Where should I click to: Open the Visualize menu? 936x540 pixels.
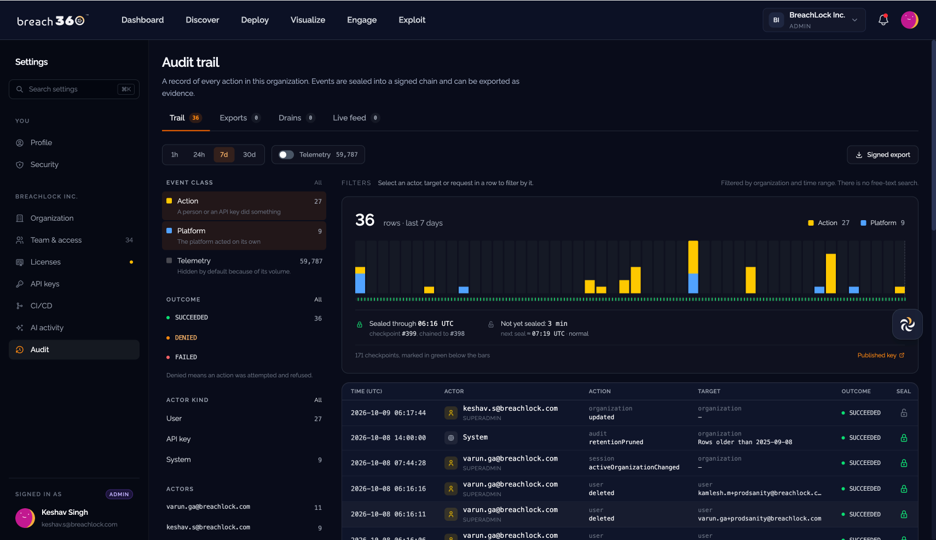[308, 20]
